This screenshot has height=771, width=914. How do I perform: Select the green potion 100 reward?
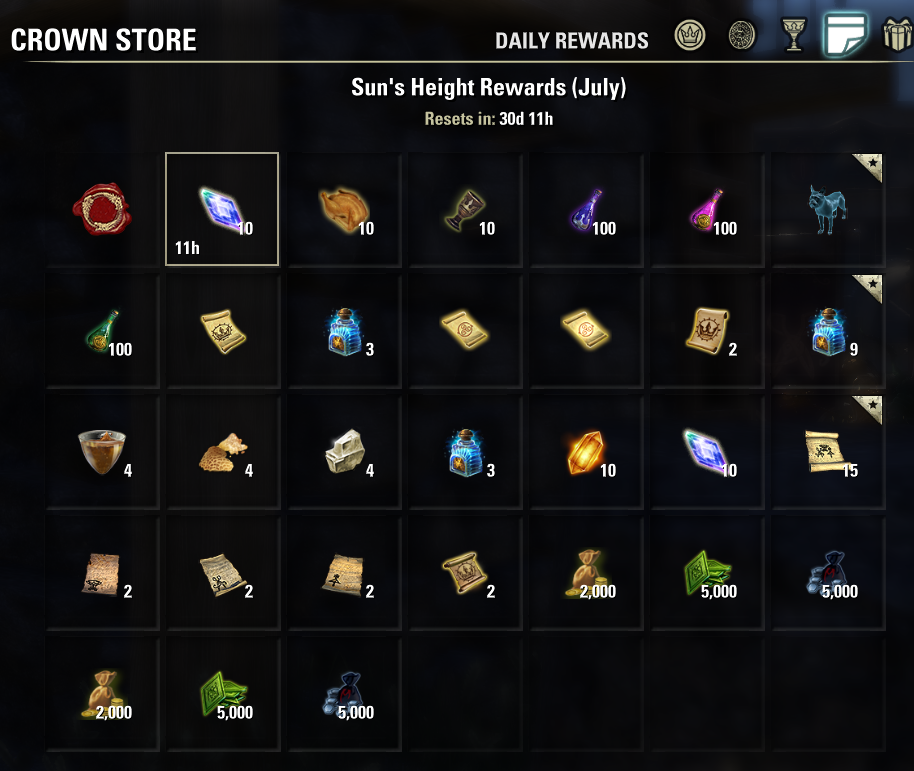coord(102,331)
